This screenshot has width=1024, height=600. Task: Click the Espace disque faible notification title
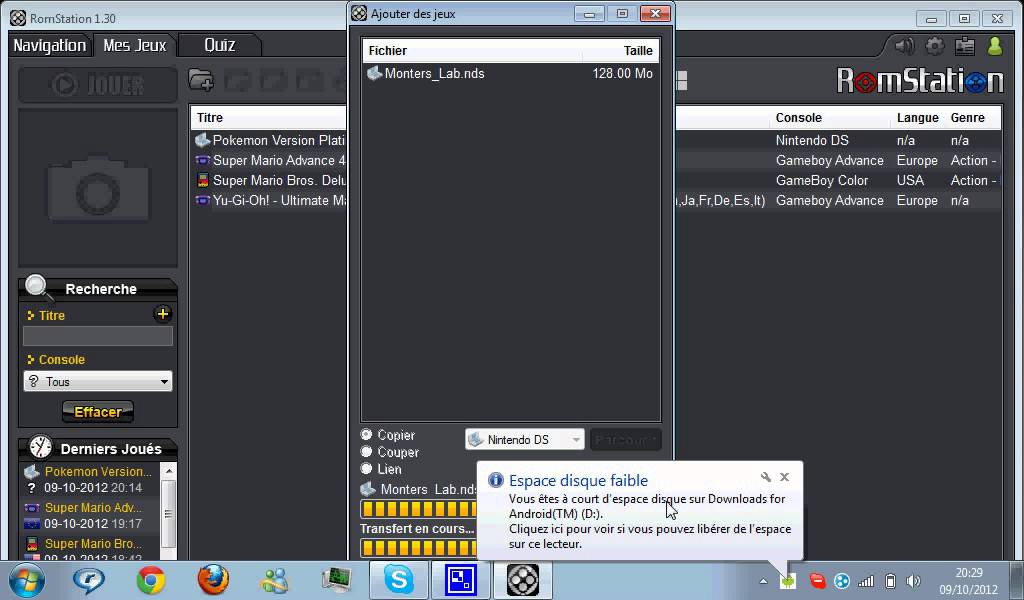click(578, 481)
